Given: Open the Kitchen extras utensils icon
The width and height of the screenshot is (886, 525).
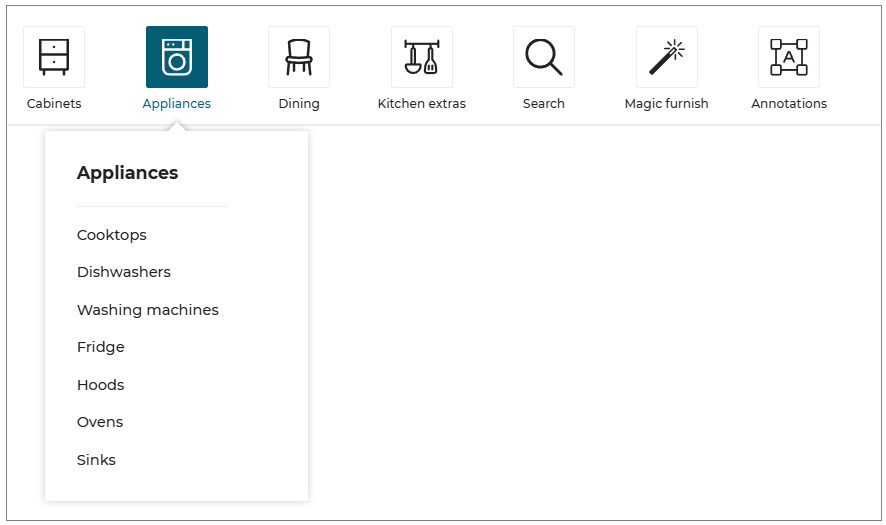Looking at the screenshot, I should point(421,57).
